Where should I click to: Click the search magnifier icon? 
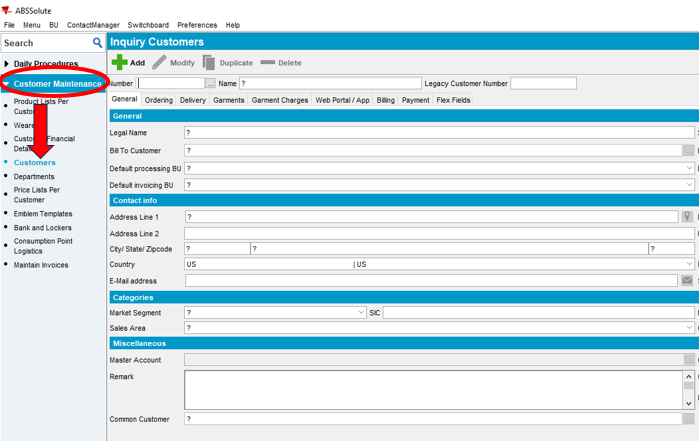[97, 43]
